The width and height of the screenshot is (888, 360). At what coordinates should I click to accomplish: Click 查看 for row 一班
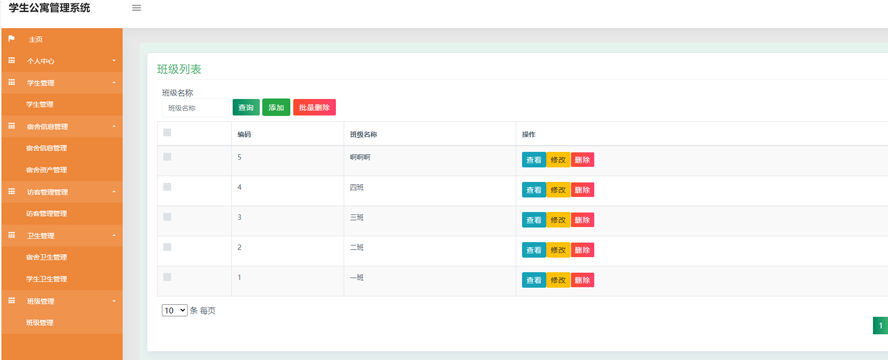534,280
